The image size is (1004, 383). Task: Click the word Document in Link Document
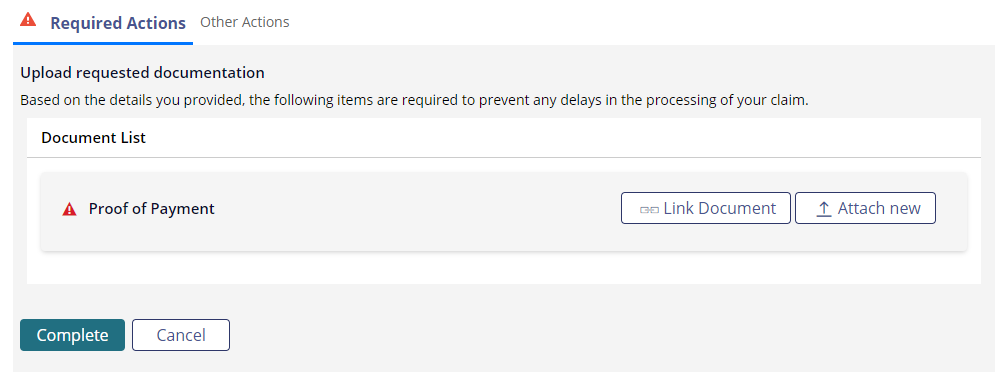[737, 208]
